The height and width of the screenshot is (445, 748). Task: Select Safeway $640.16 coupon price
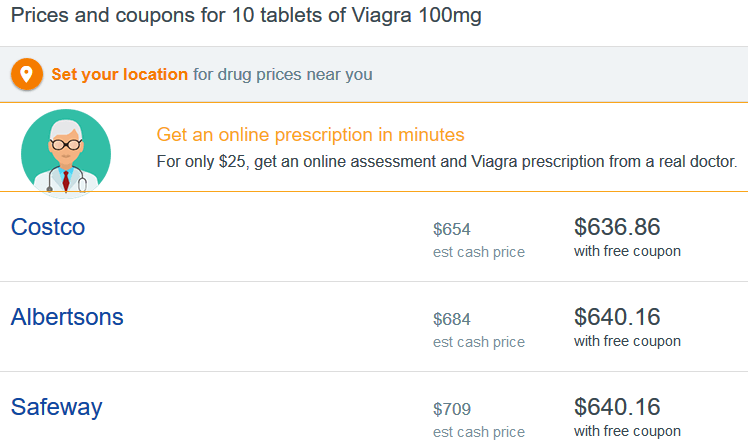point(617,407)
